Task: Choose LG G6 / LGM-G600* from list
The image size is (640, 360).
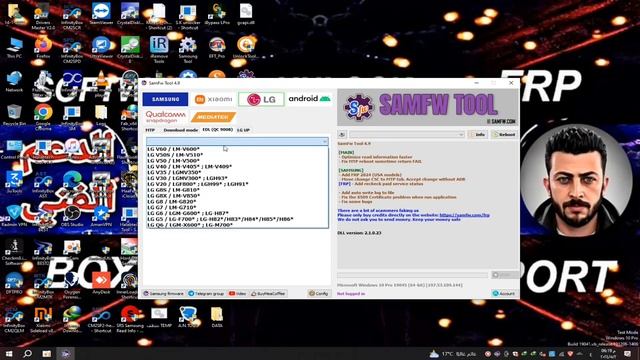Action: (237, 213)
